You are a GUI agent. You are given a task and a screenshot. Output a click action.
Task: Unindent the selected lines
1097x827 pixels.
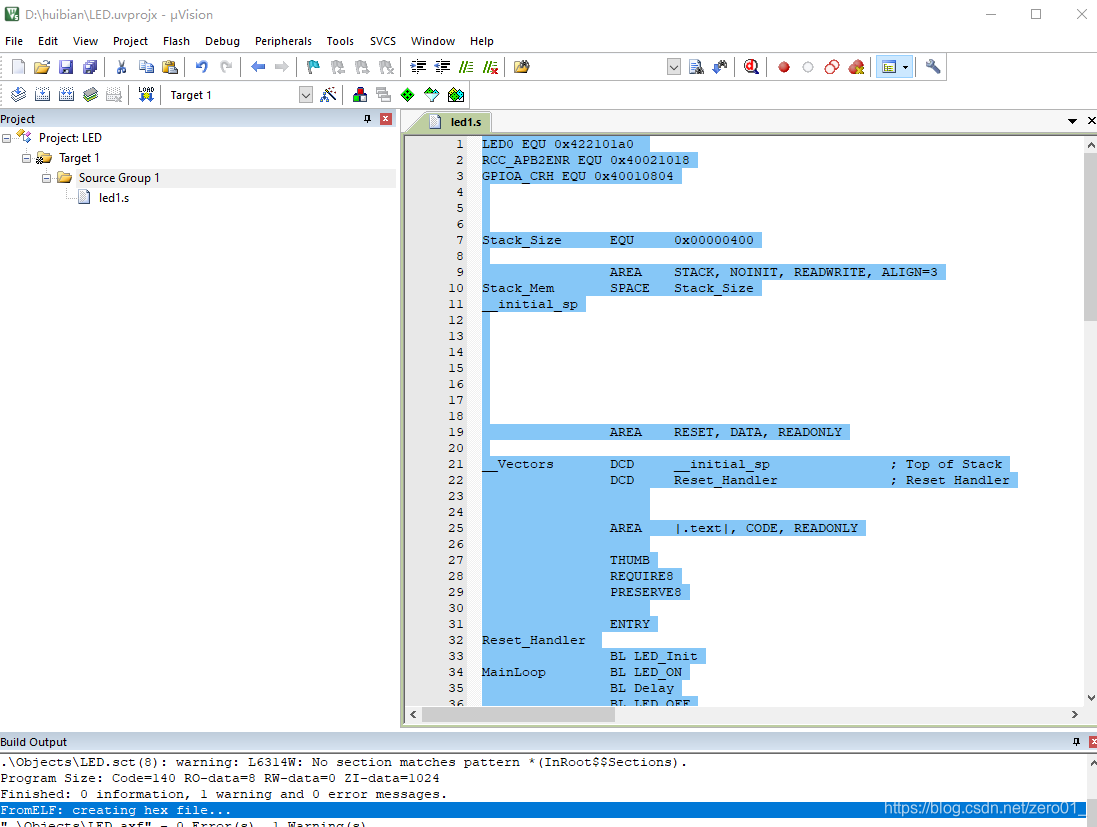442,67
